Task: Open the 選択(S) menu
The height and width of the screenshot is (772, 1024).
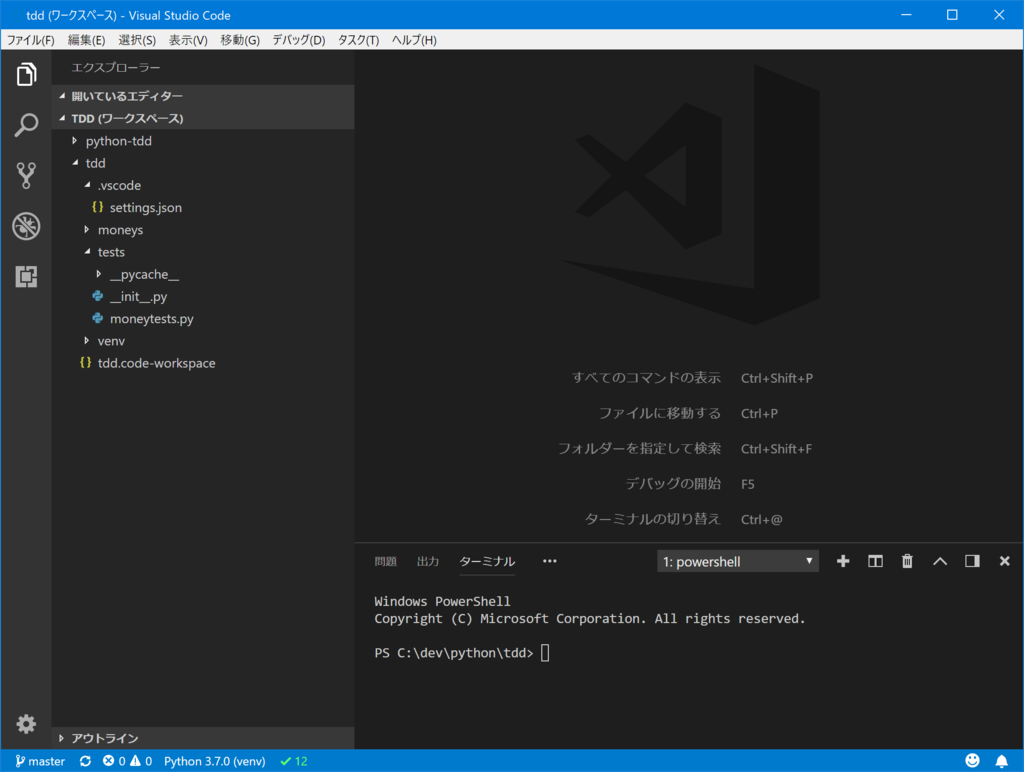Action: point(137,40)
